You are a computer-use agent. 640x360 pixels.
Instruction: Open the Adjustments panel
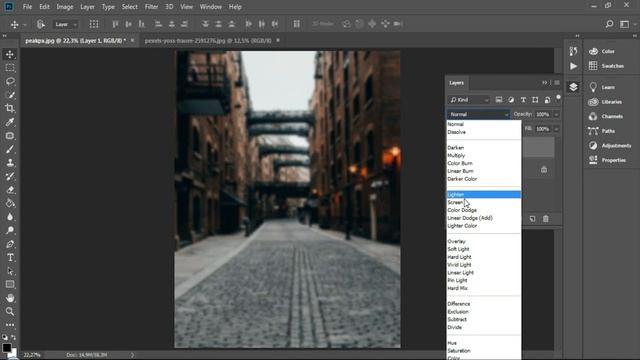click(x=610, y=146)
